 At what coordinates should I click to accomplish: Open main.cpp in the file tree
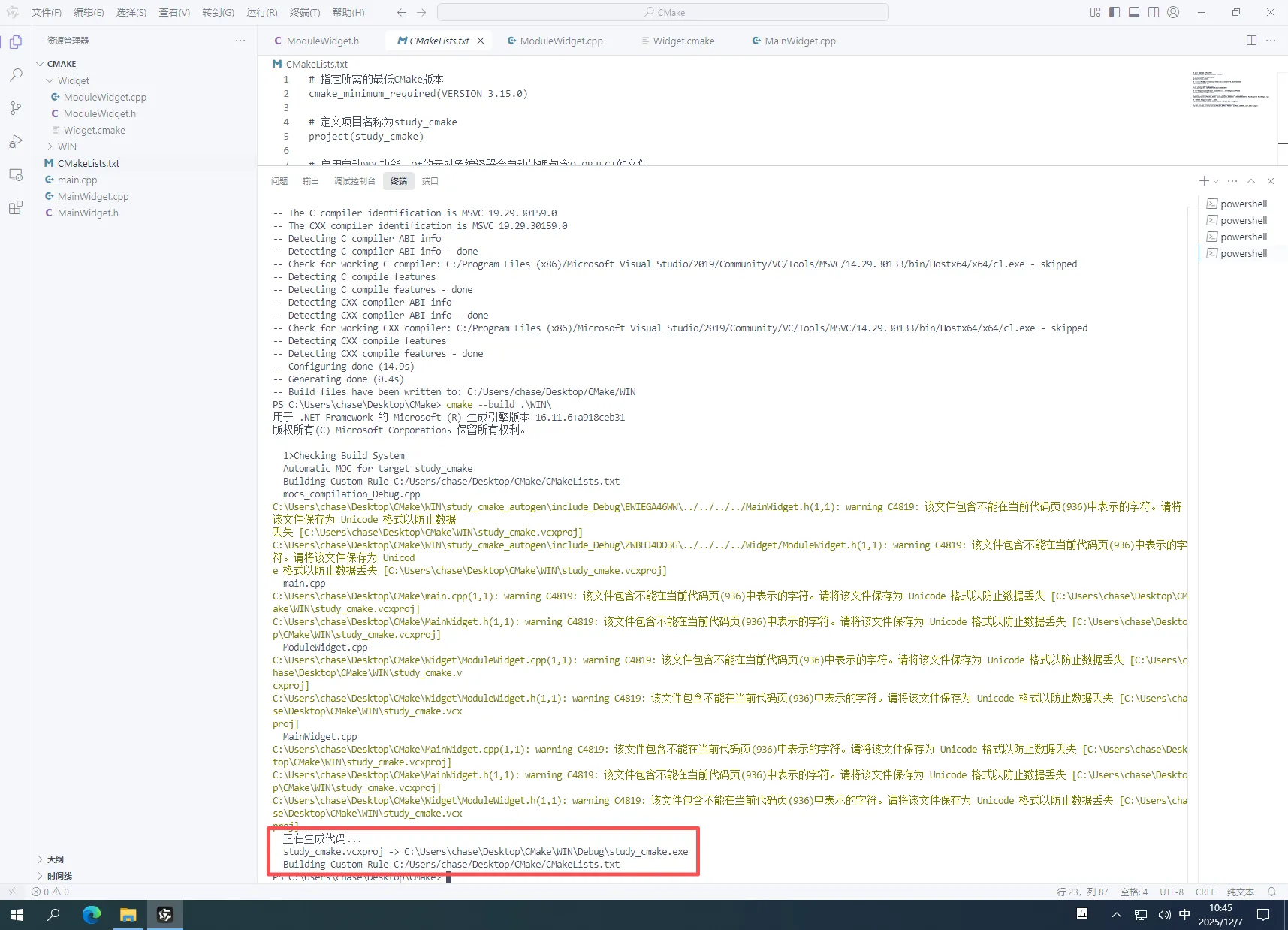point(144,180)
